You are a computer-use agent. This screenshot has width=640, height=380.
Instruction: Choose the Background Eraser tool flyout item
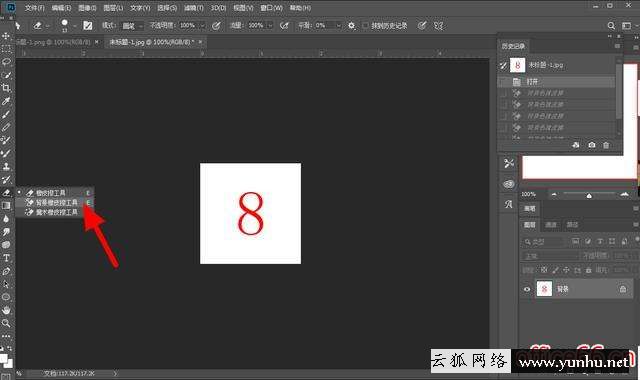[55, 202]
